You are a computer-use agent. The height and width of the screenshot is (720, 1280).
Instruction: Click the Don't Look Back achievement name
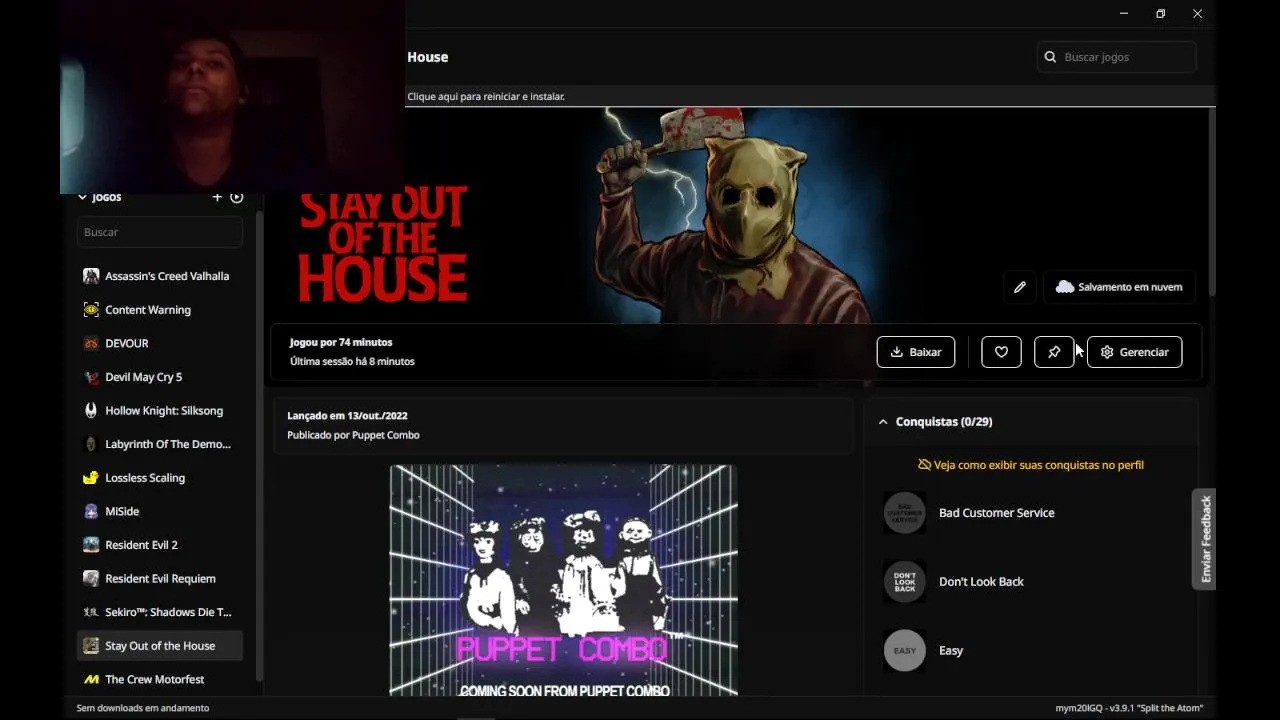(981, 582)
